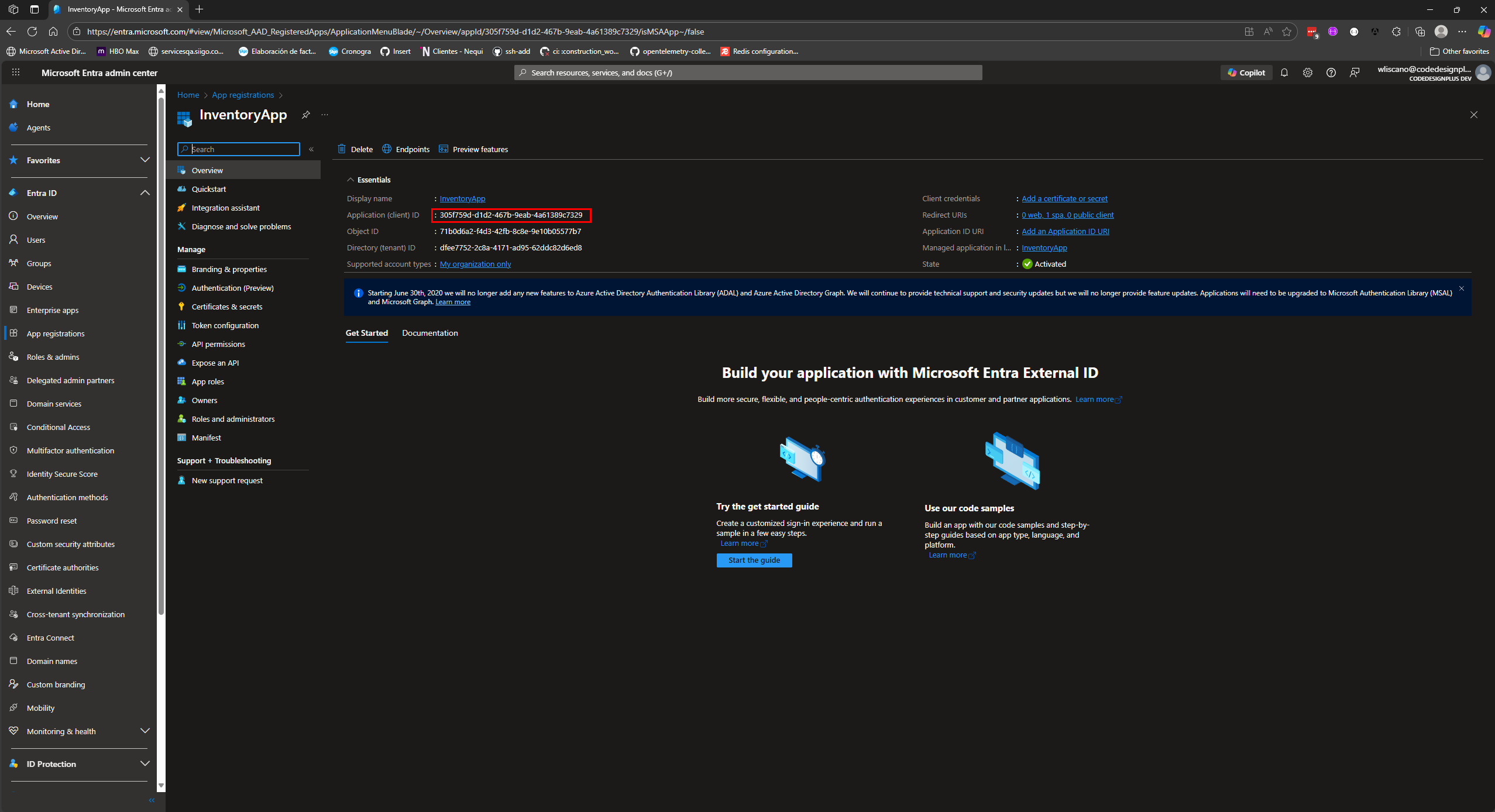Open Edge Copilot sidebar icon
1495x812 pixels.
(x=1484, y=32)
